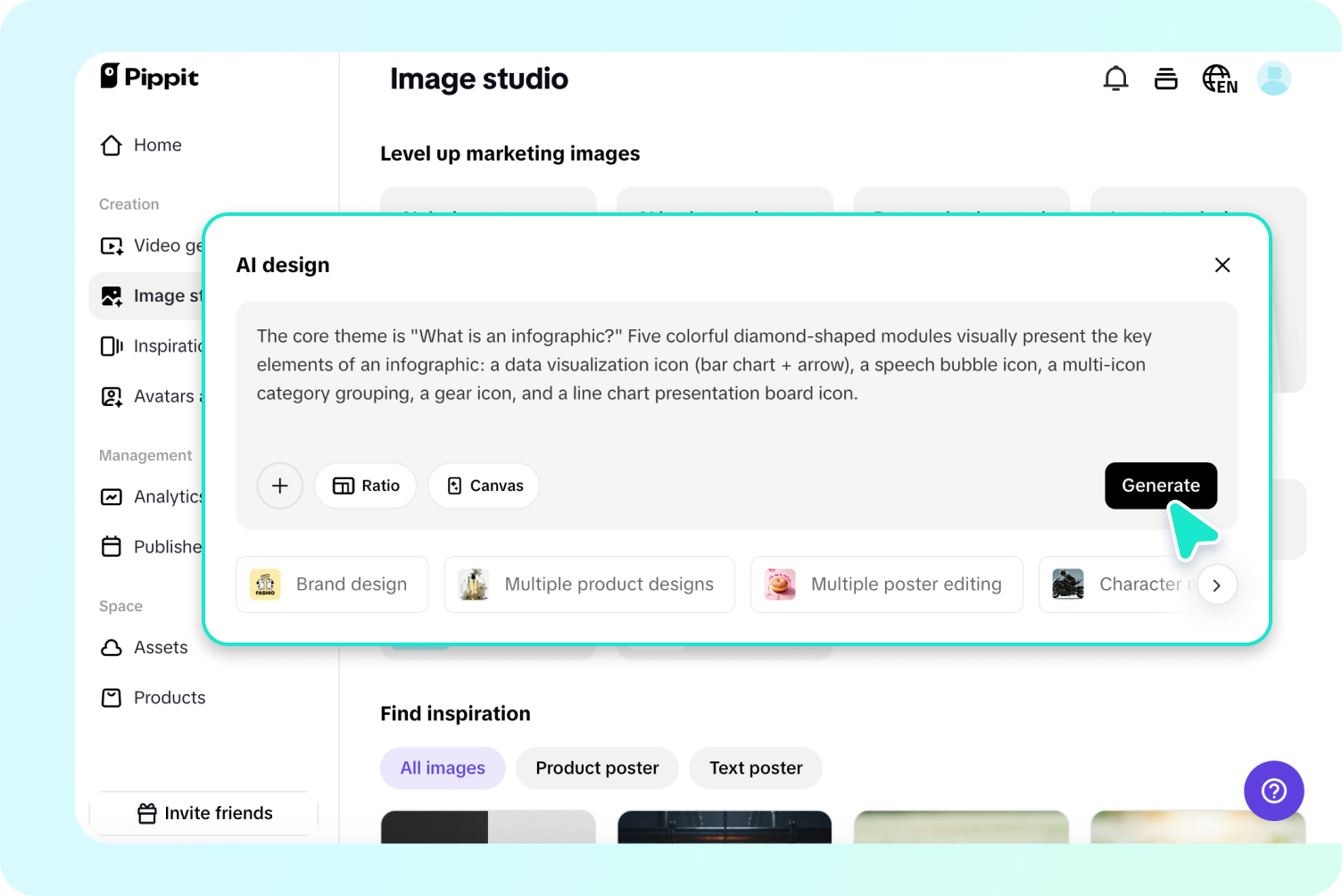Open the Canvas size selector

484,485
